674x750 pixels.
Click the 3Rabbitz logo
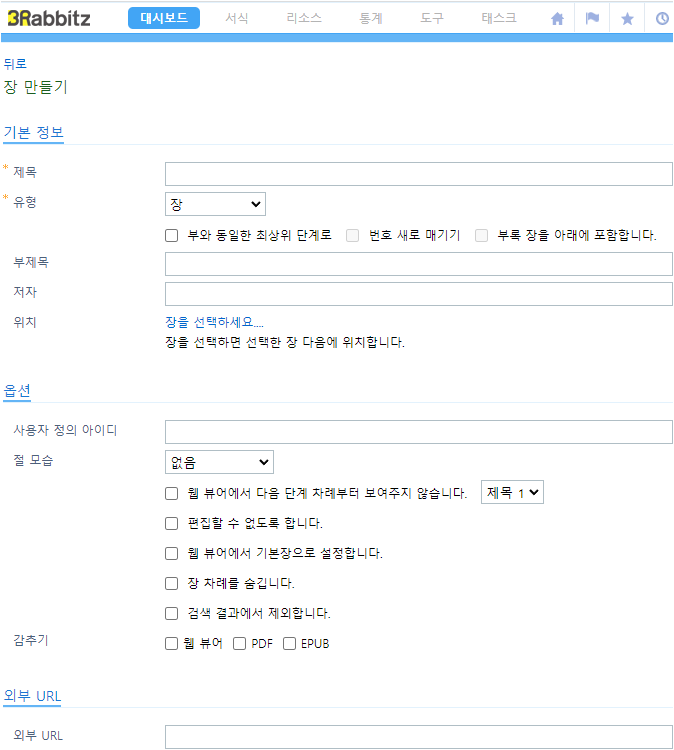[49, 19]
